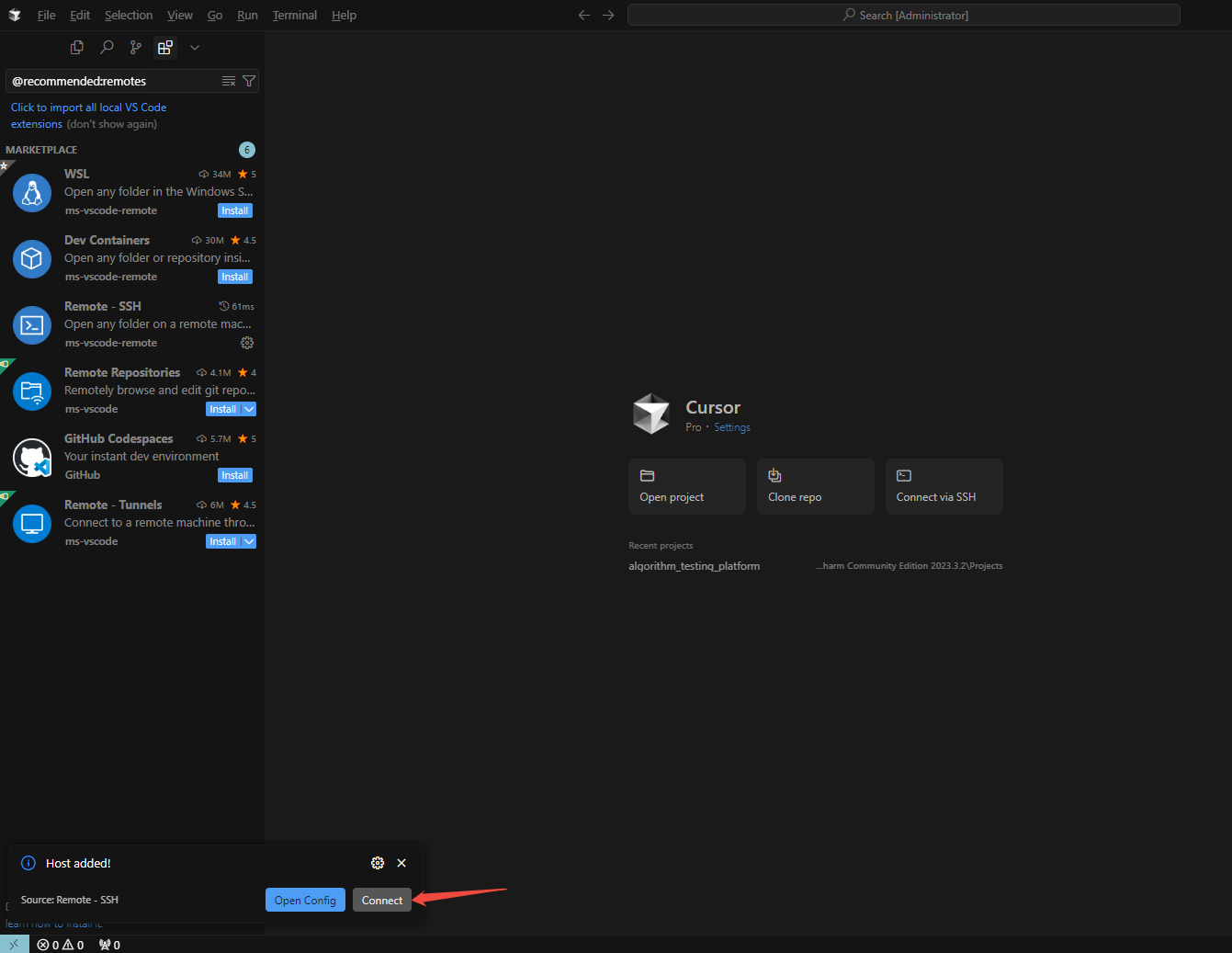1232x953 pixels.
Task: Dismiss the Host added notification
Action: [x=401, y=863]
